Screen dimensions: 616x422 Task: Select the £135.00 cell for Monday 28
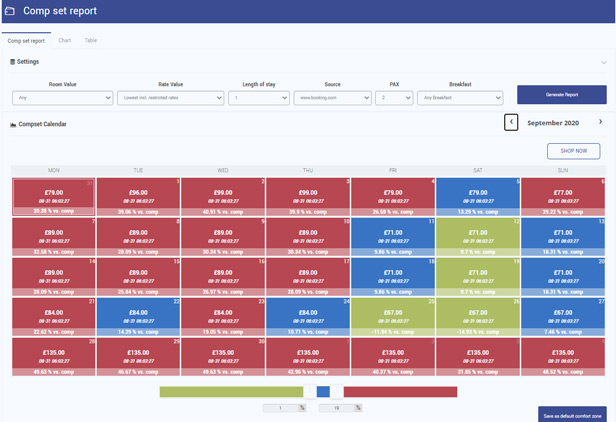click(54, 355)
